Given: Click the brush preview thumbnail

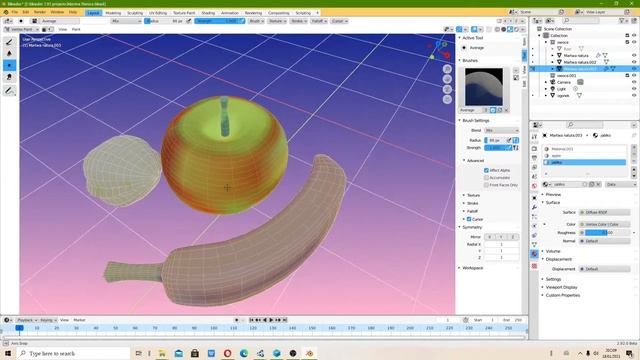Looking at the screenshot, I should coord(484,87).
